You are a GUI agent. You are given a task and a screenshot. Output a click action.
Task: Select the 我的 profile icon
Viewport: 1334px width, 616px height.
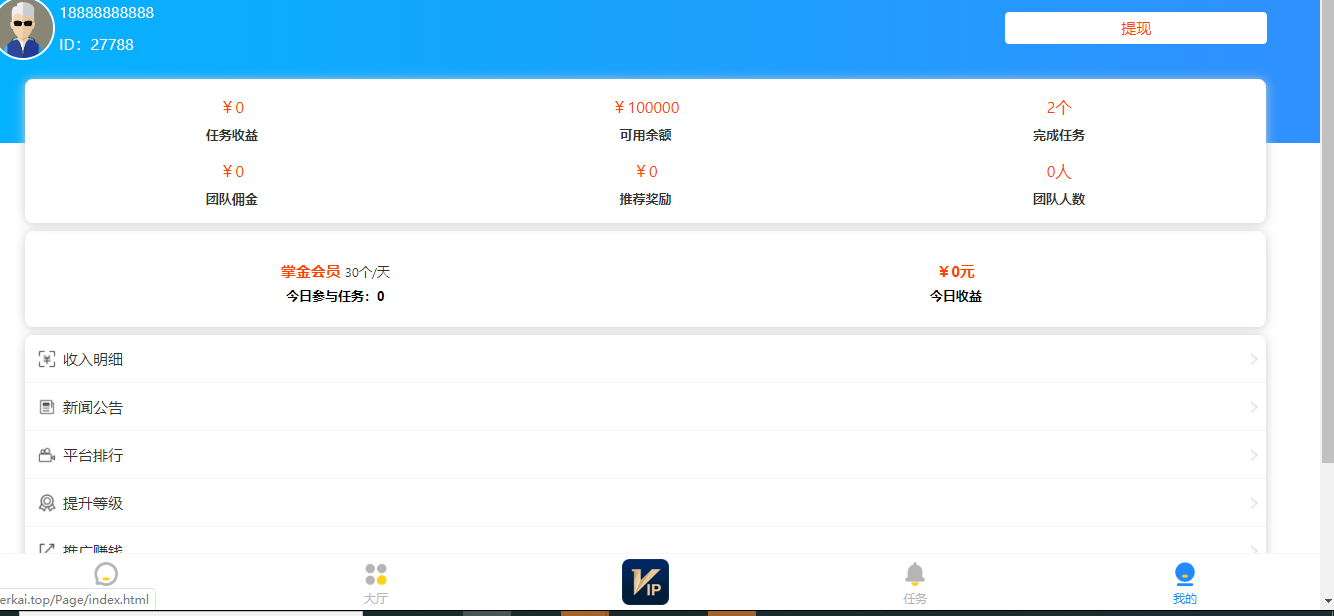pyautogui.click(x=1184, y=574)
